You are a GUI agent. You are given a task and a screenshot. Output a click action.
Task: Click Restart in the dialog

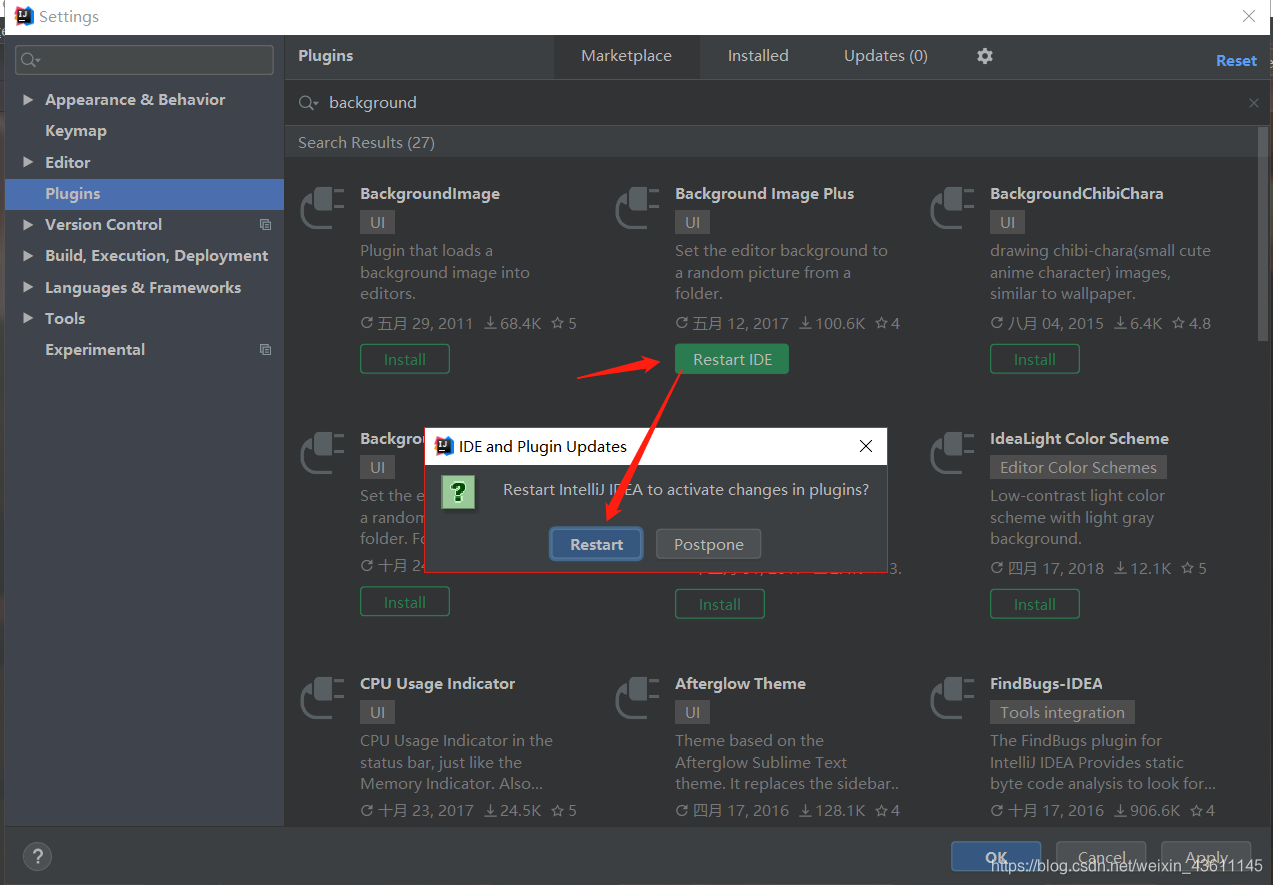tap(596, 544)
